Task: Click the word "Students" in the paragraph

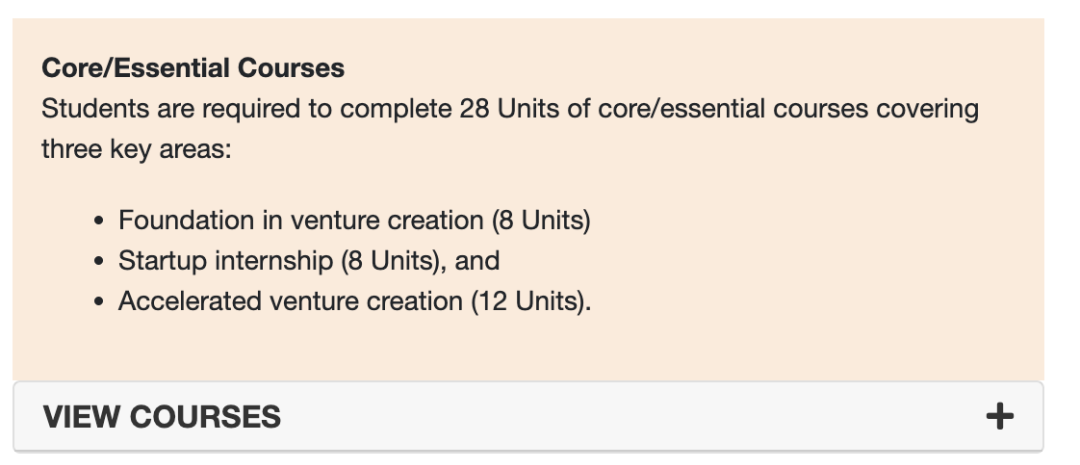Action: click(84, 110)
